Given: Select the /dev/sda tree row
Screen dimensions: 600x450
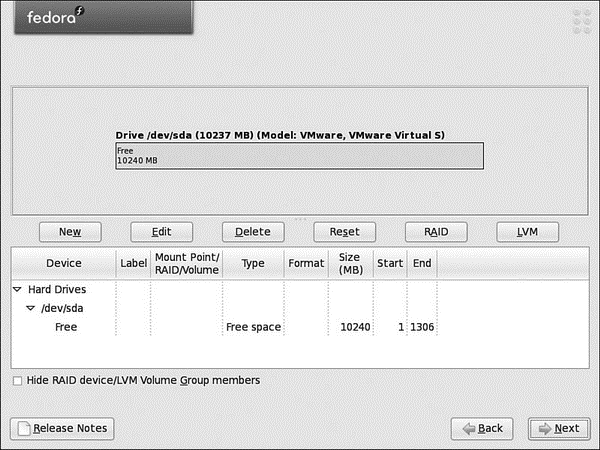Looking at the screenshot, I should 300,308.
